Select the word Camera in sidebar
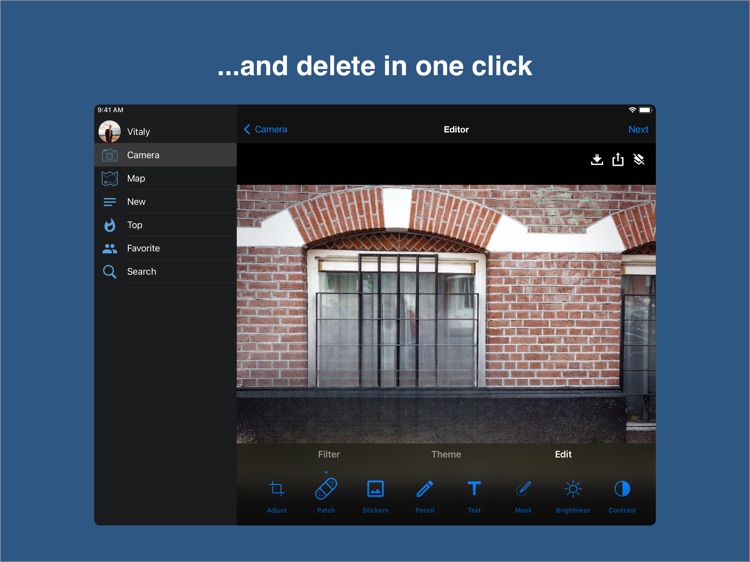This screenshot has height=562, width=750. [143, 155]
